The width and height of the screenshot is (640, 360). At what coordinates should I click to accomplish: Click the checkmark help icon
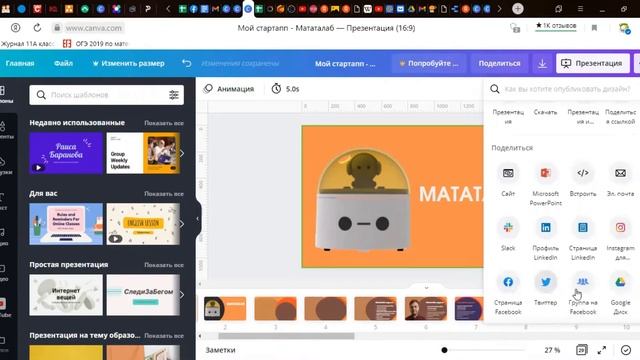626,350
